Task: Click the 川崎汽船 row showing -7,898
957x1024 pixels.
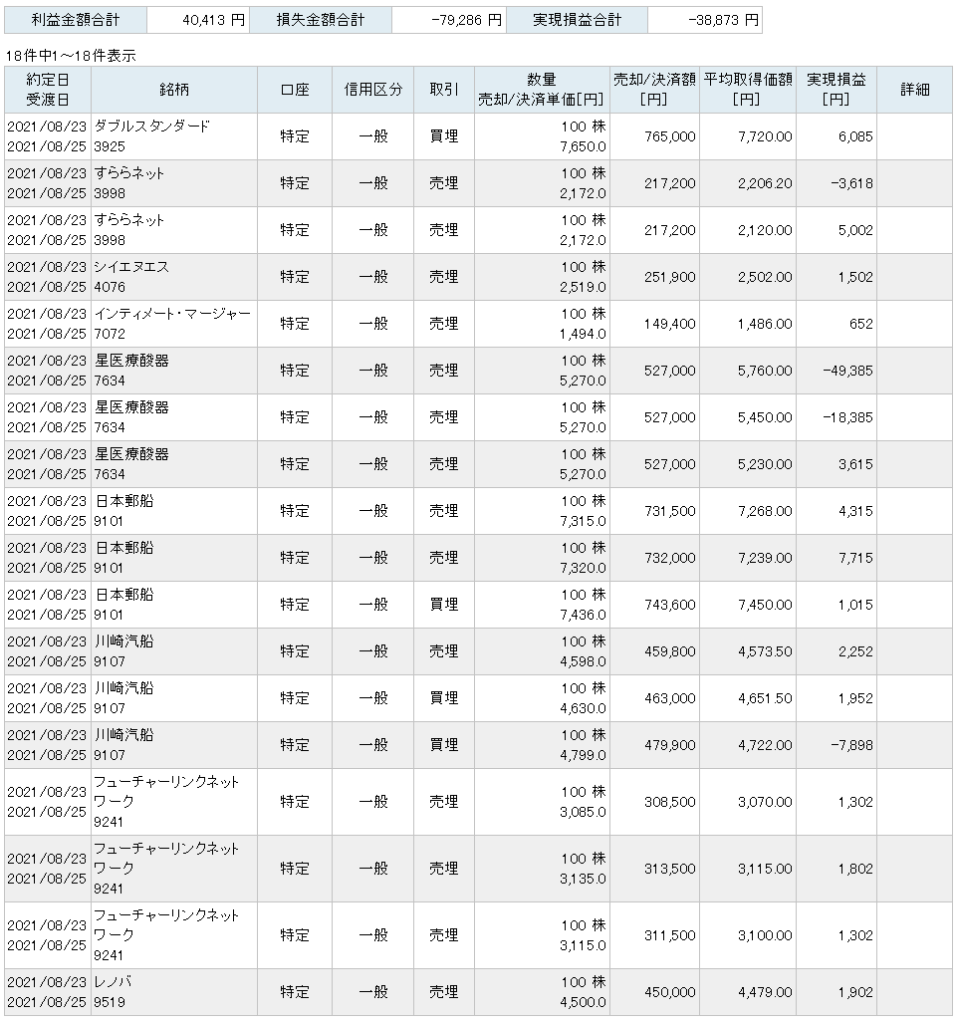Action: (x=478, y=745)
